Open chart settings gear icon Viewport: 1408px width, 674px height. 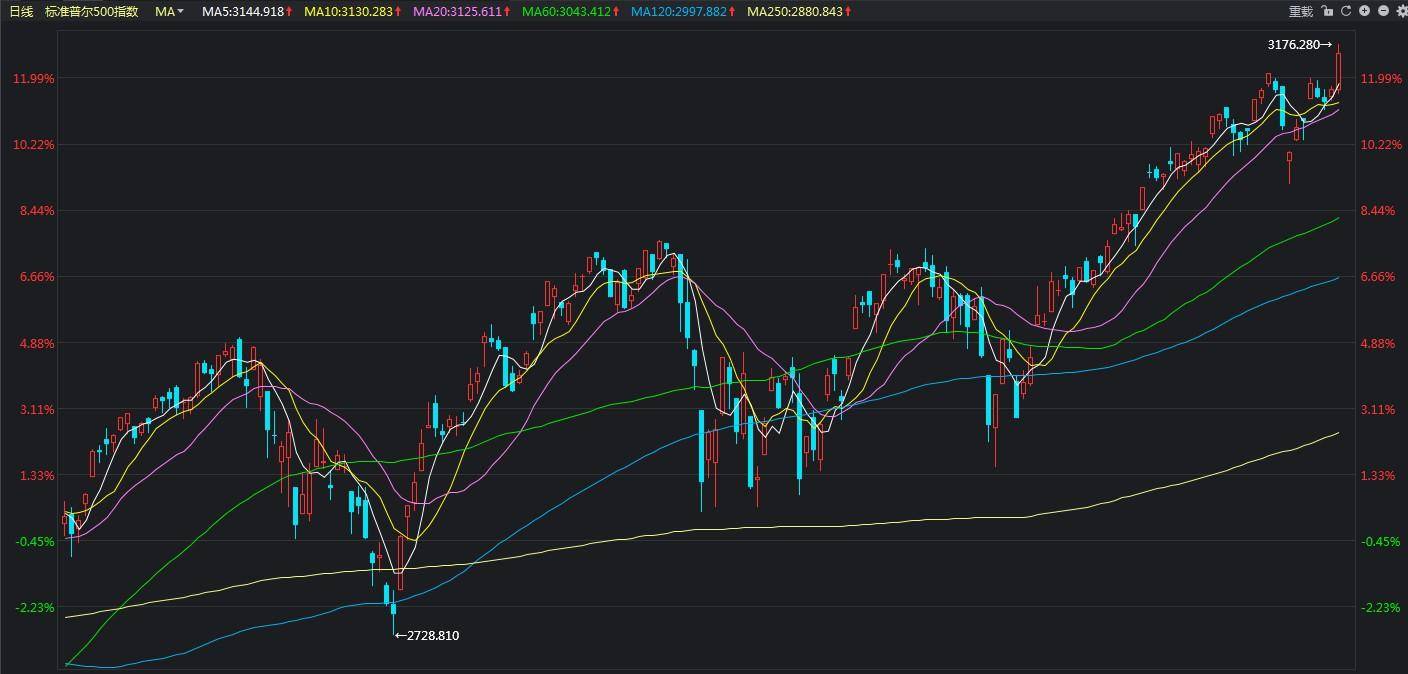[1400, 11]
